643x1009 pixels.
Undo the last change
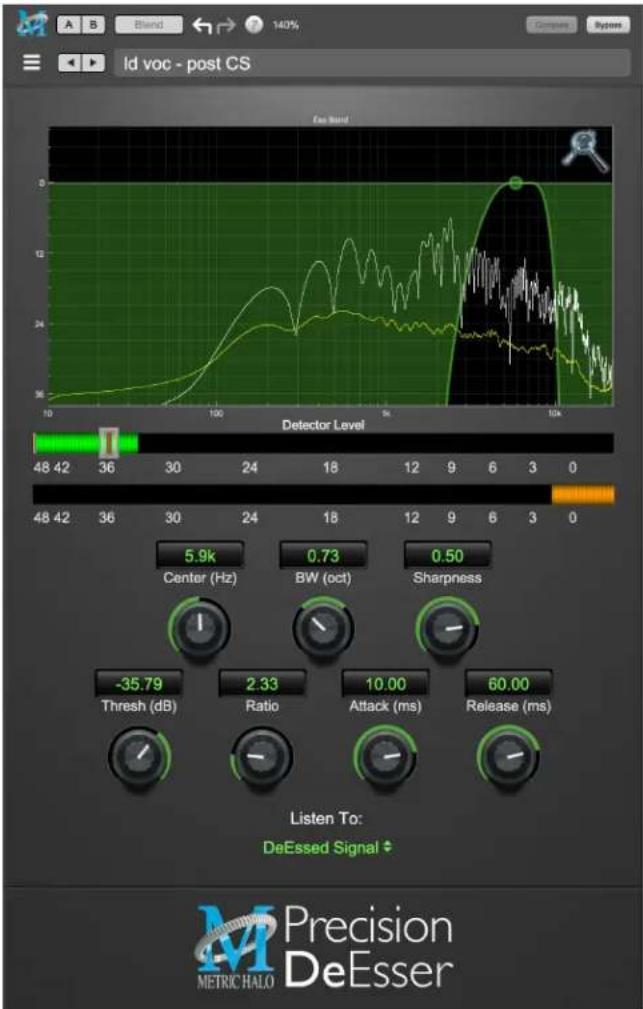click(202, 25)
